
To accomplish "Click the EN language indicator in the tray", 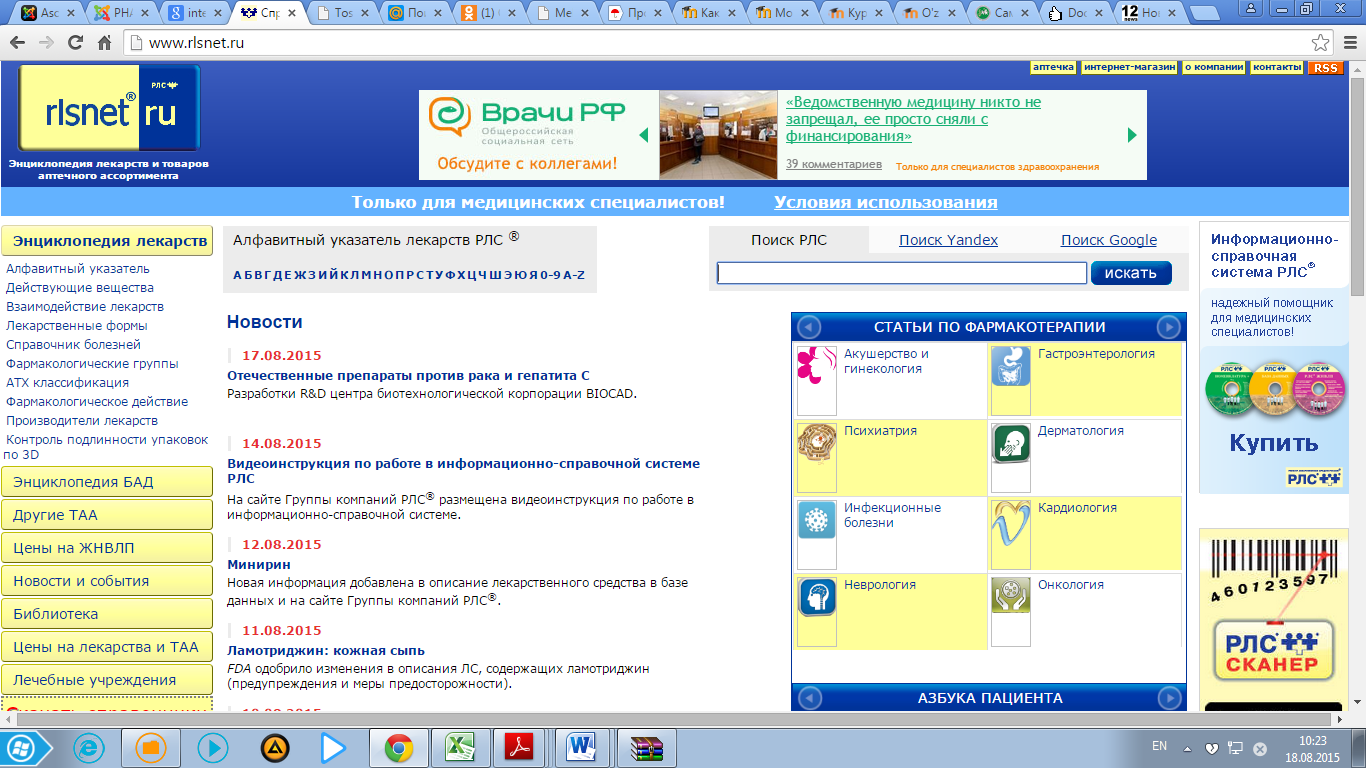I will pyautogui.click(x=1159, y=746).
